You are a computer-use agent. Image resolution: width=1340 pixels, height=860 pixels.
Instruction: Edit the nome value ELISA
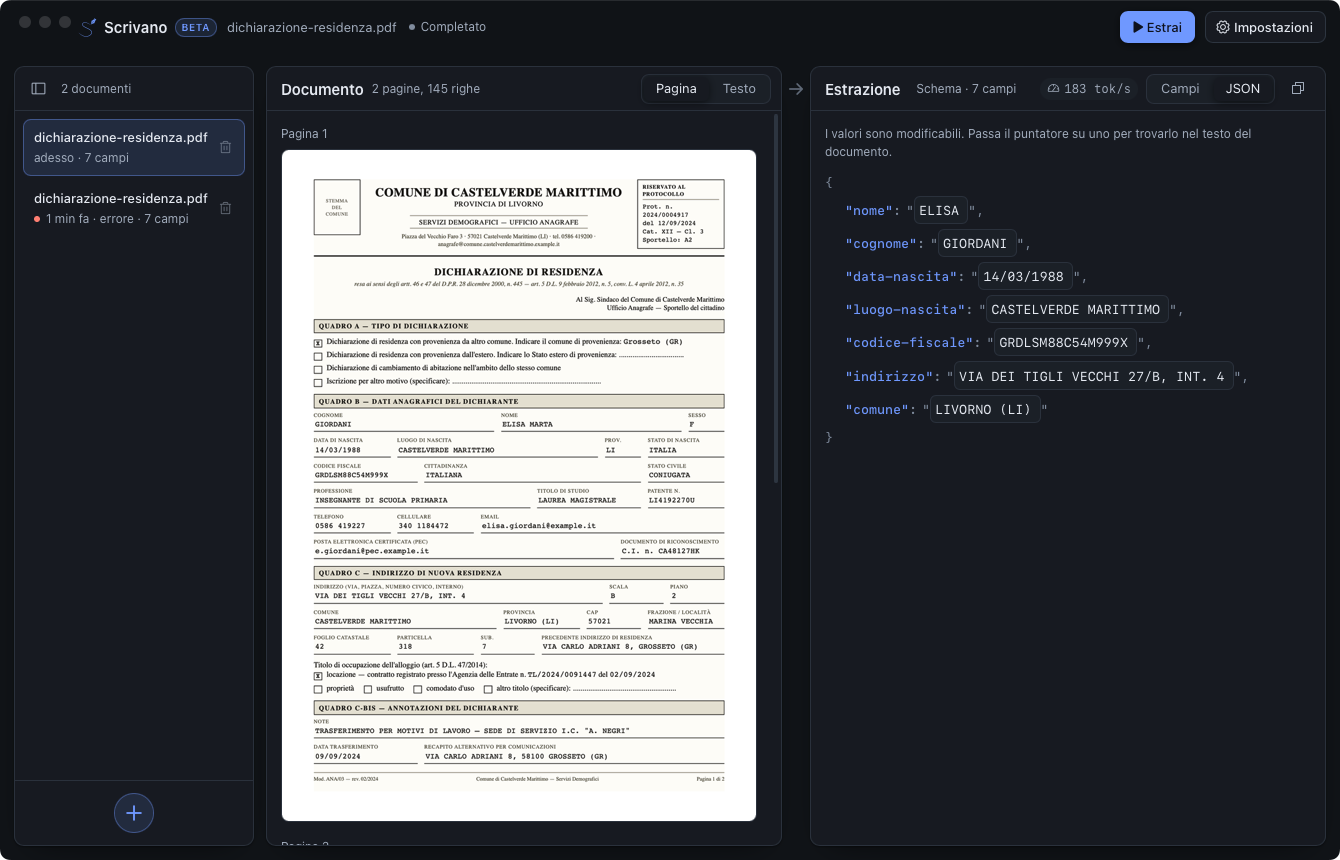click(x=938, y=211)
